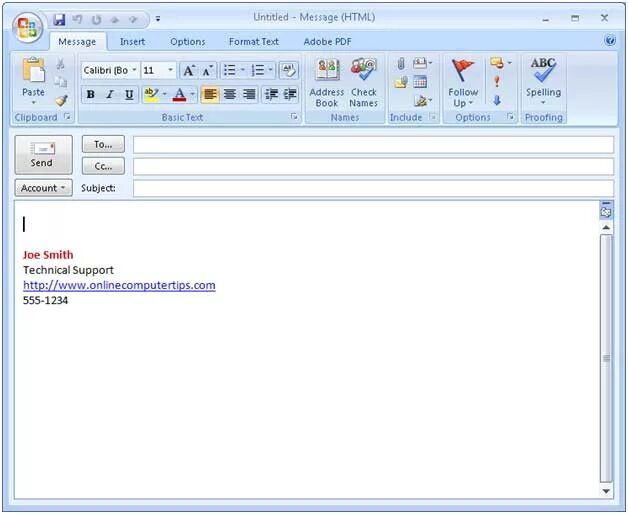Screen dimensions: 628x514
Task: Open the font name dropdown
Action: [x=135, y=71]
